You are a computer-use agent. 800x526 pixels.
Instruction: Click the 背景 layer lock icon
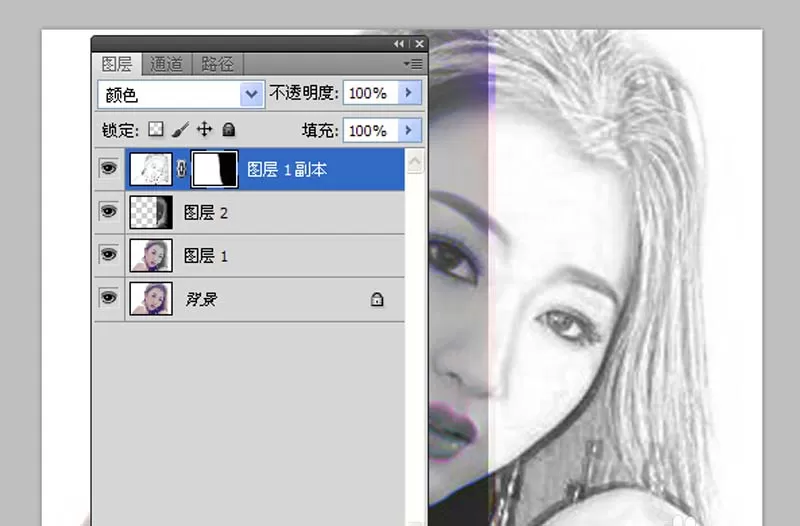point(377,299)
